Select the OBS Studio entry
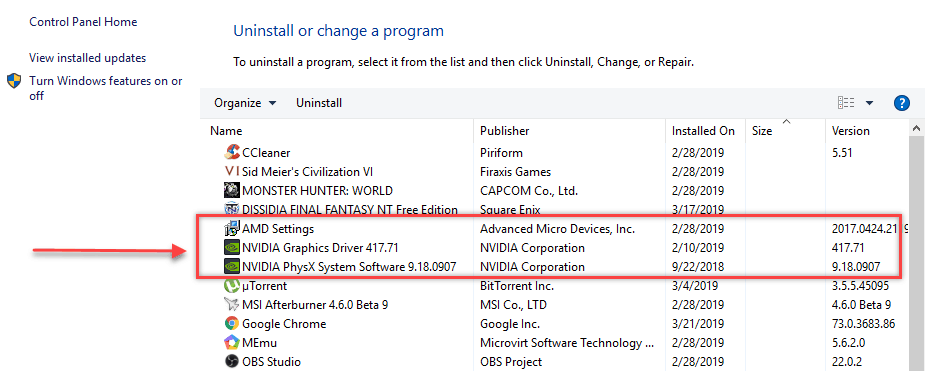This screenshot has height=371, width=925. point(271,361)
